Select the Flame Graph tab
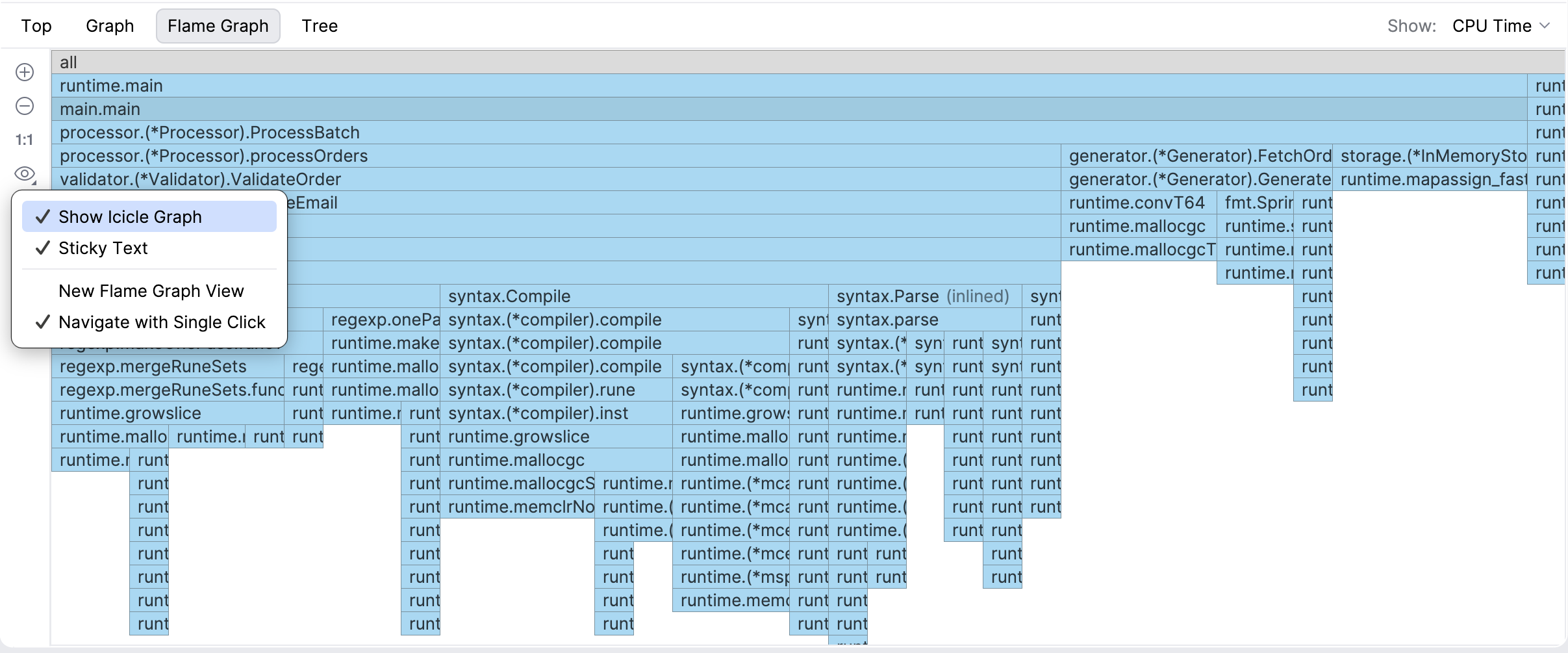Screen dimensions: 1568x653 [218, 26]
